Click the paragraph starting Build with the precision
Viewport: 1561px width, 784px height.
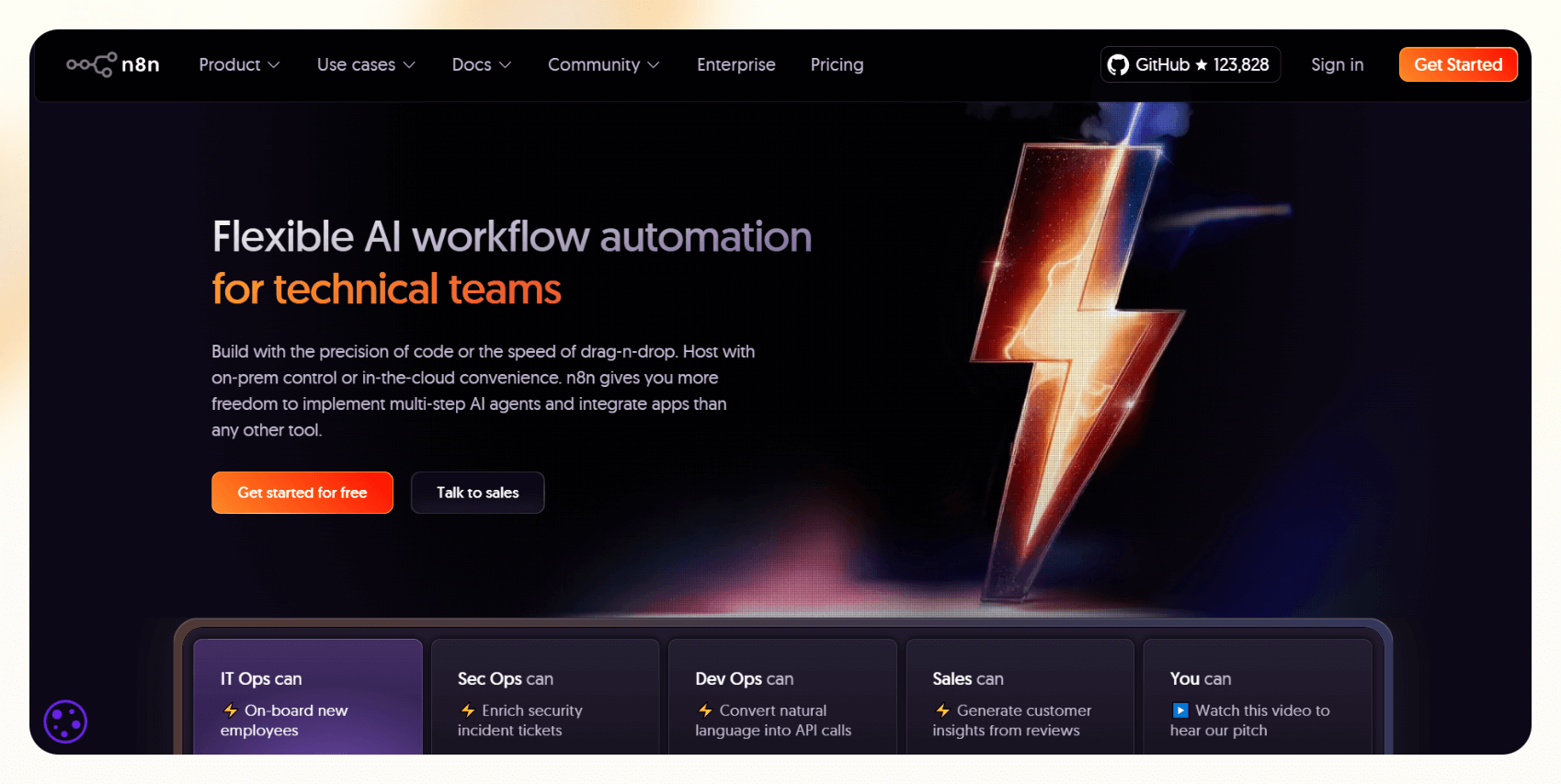(x=484, y=391)
